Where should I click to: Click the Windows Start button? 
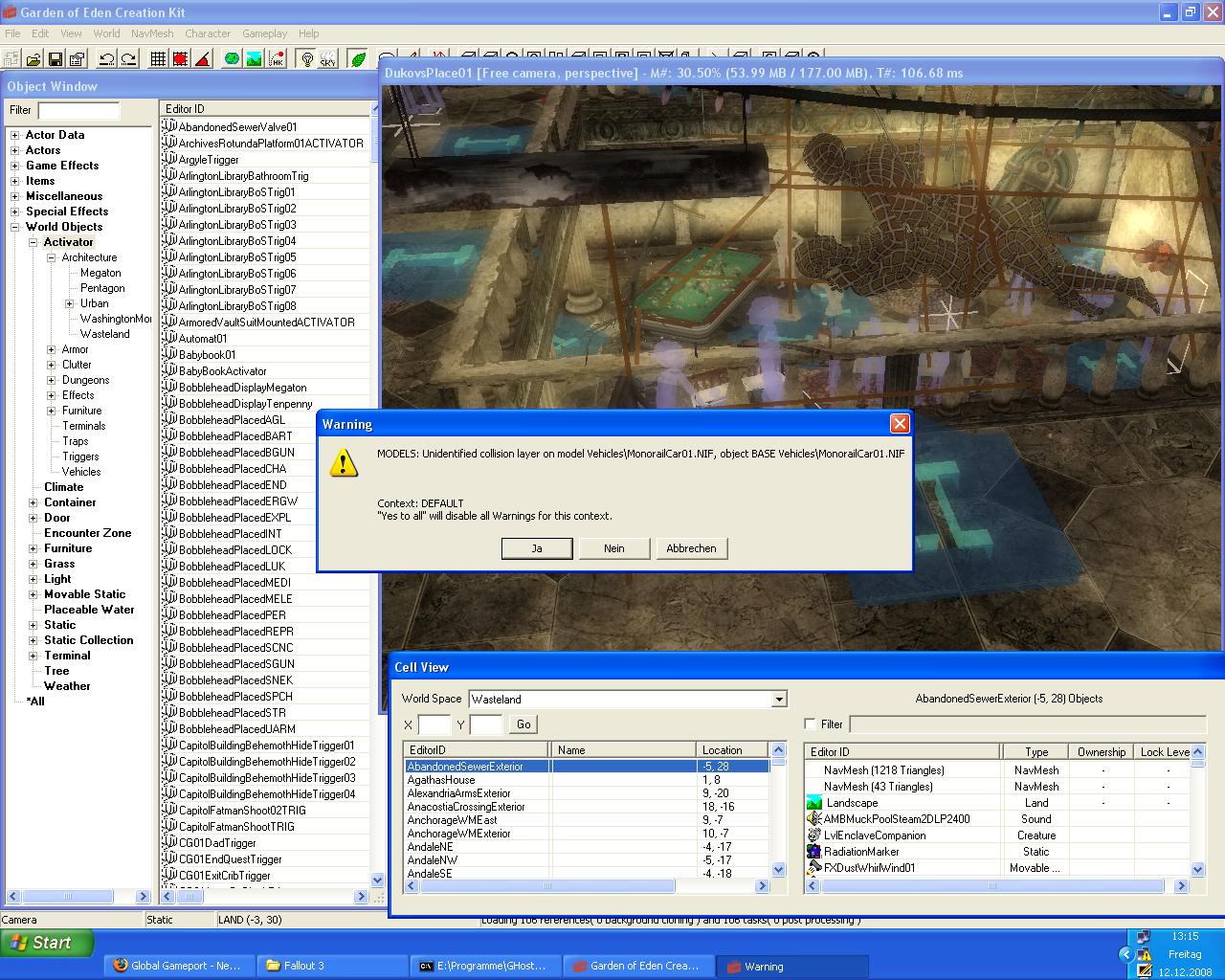click(x=47, y=943)
